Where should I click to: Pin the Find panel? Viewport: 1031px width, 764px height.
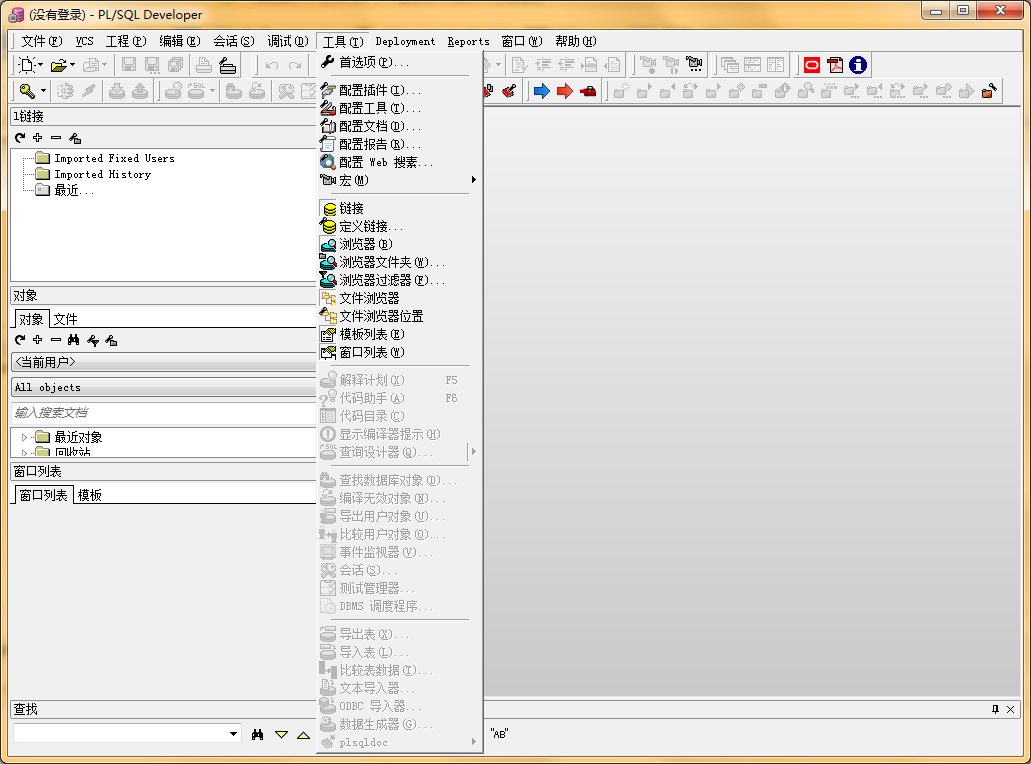(x=995, y=709)
